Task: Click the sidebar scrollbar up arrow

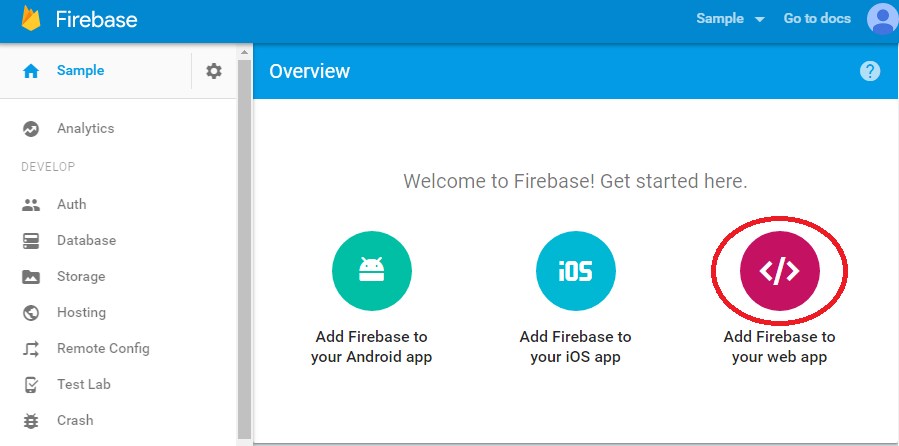Action: 244,52
